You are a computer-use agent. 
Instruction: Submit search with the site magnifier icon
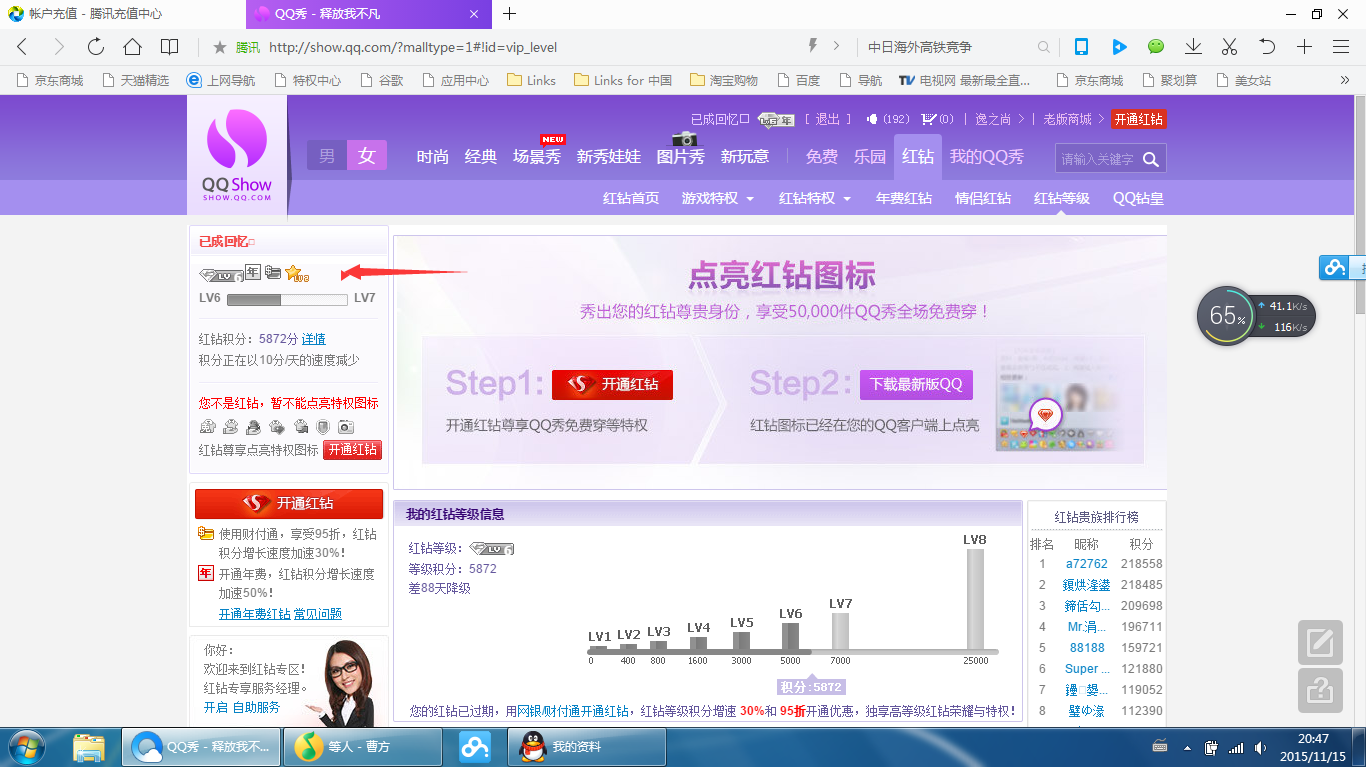click(1151, 159)
